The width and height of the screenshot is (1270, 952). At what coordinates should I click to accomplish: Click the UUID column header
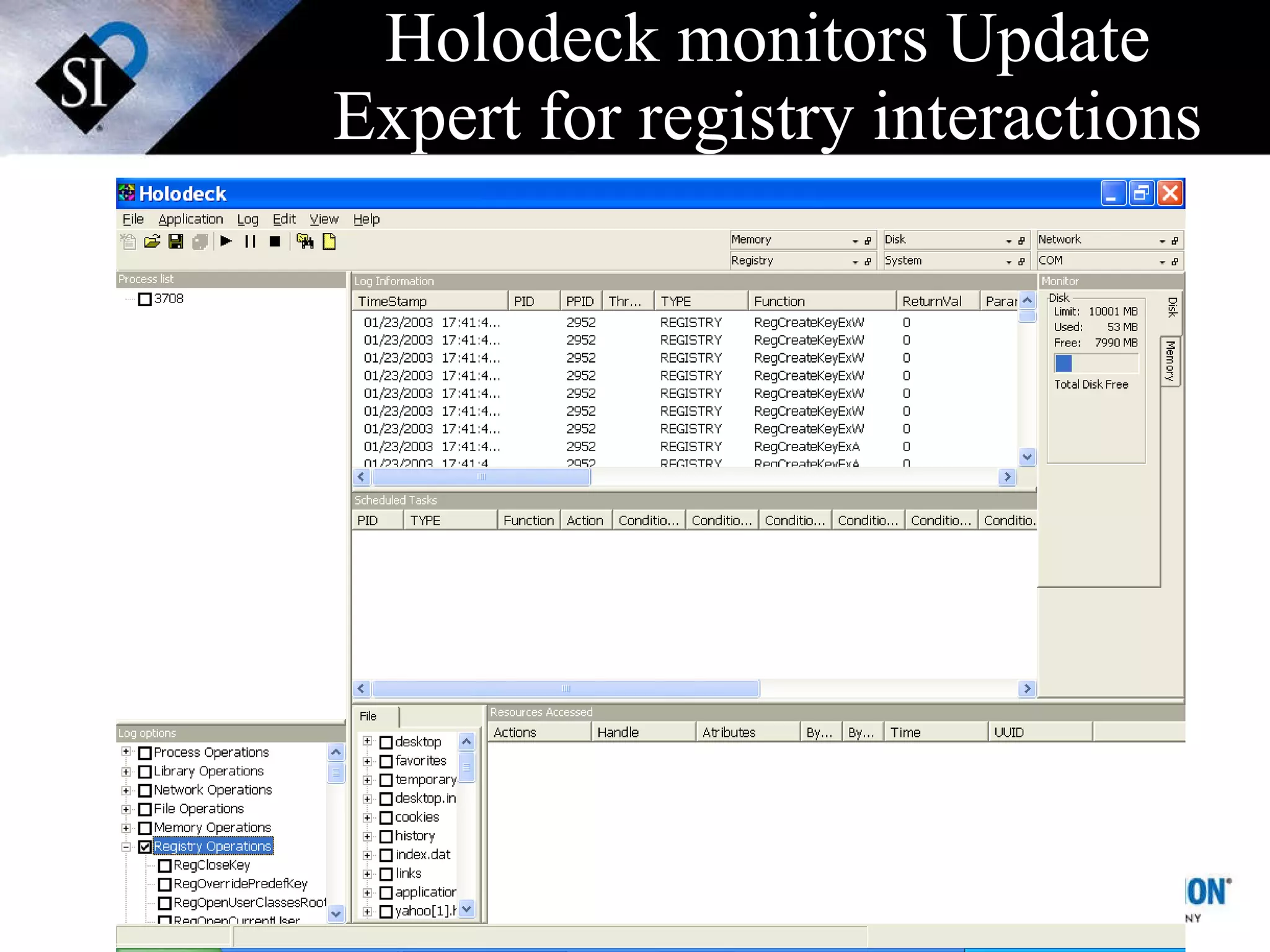coord(1041,732)
